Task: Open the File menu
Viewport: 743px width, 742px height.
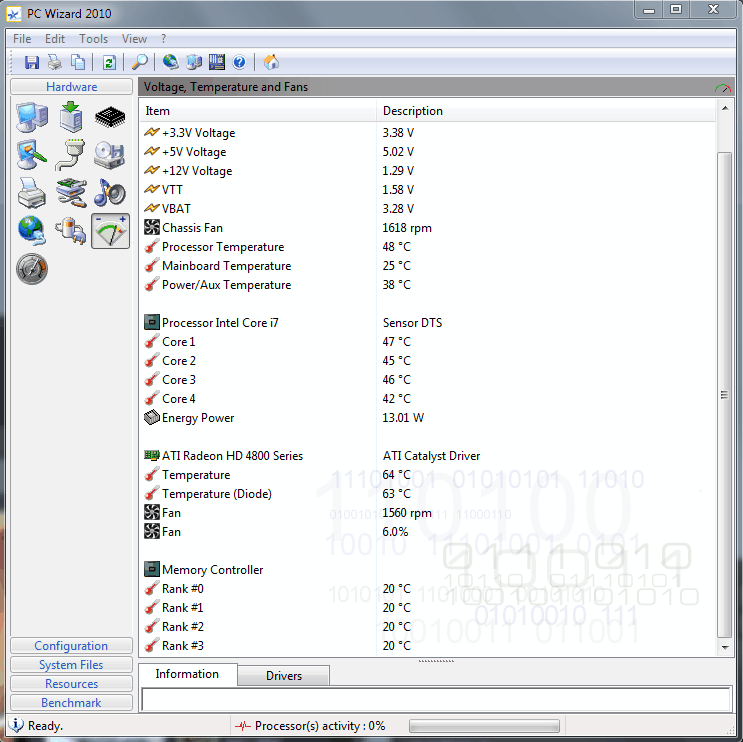Action: pos(22,39)
